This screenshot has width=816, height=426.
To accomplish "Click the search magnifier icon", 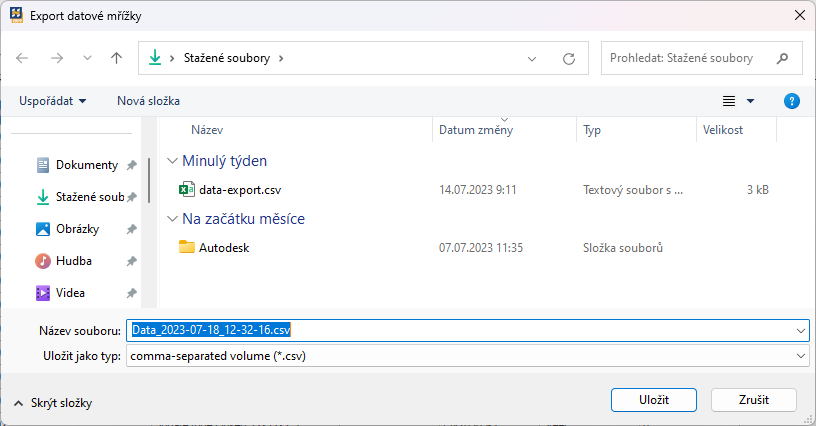I will 783,58.
